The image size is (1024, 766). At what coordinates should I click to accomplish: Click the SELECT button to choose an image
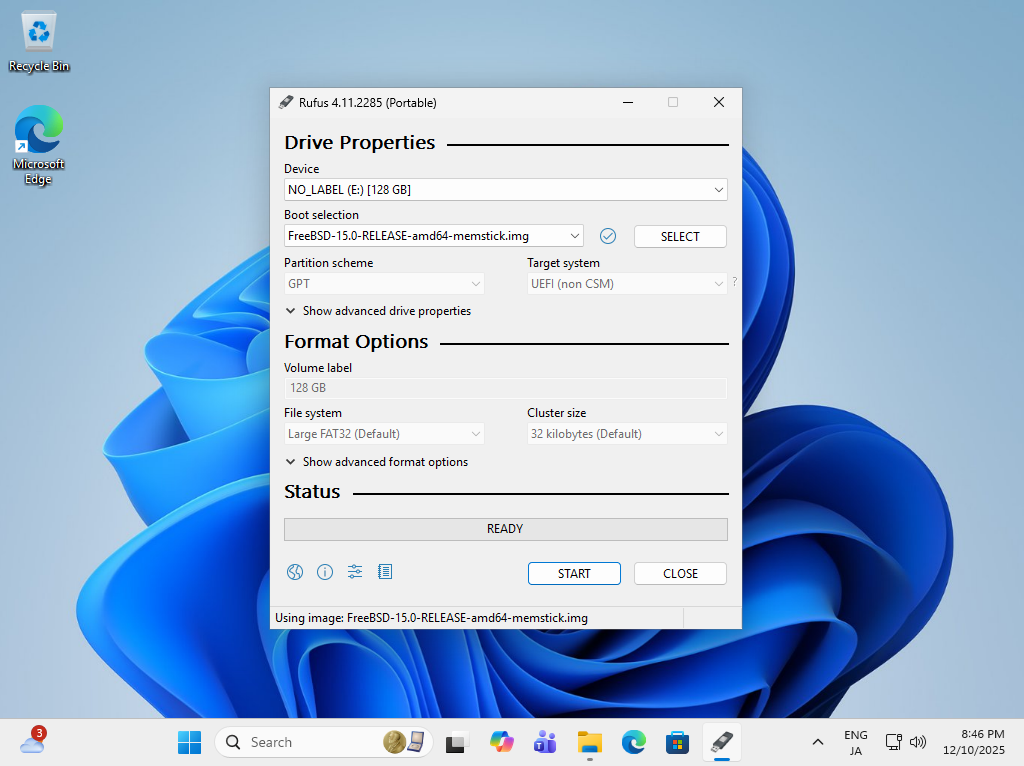pyautogui.click(x=680, y=236)
